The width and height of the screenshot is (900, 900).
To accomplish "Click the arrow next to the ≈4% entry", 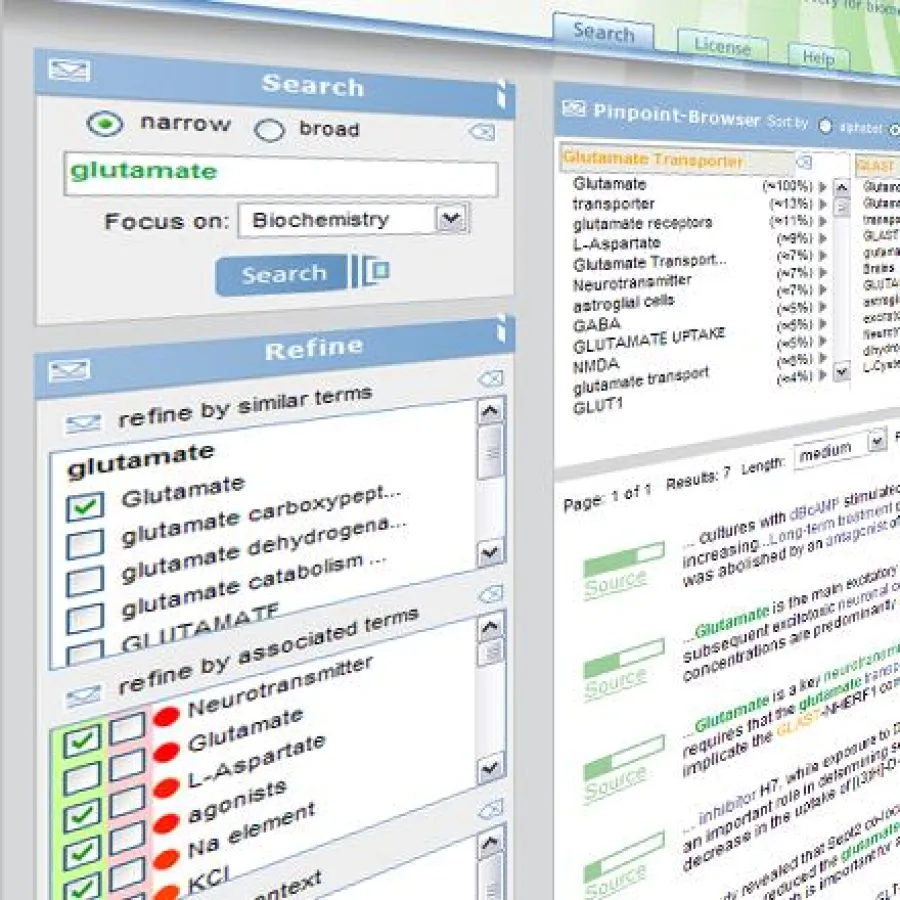I will click(823, 376).
